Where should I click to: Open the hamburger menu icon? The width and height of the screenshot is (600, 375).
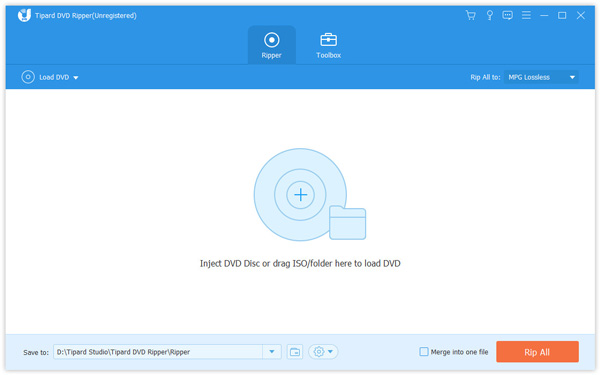(x=526, y=15)
